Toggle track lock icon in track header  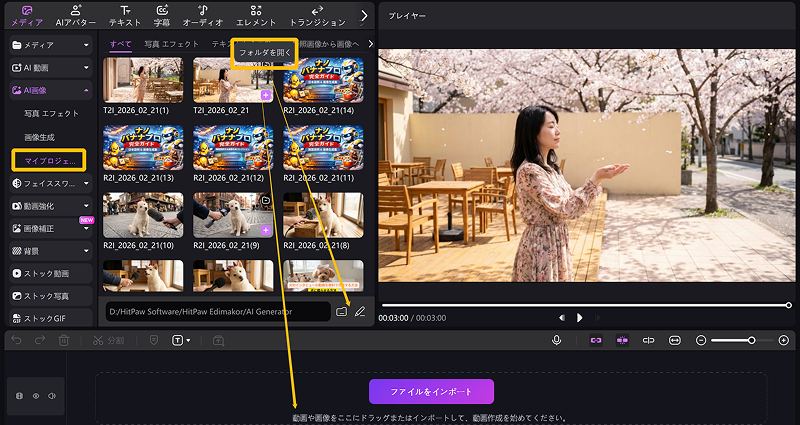(x=19, y=396)
